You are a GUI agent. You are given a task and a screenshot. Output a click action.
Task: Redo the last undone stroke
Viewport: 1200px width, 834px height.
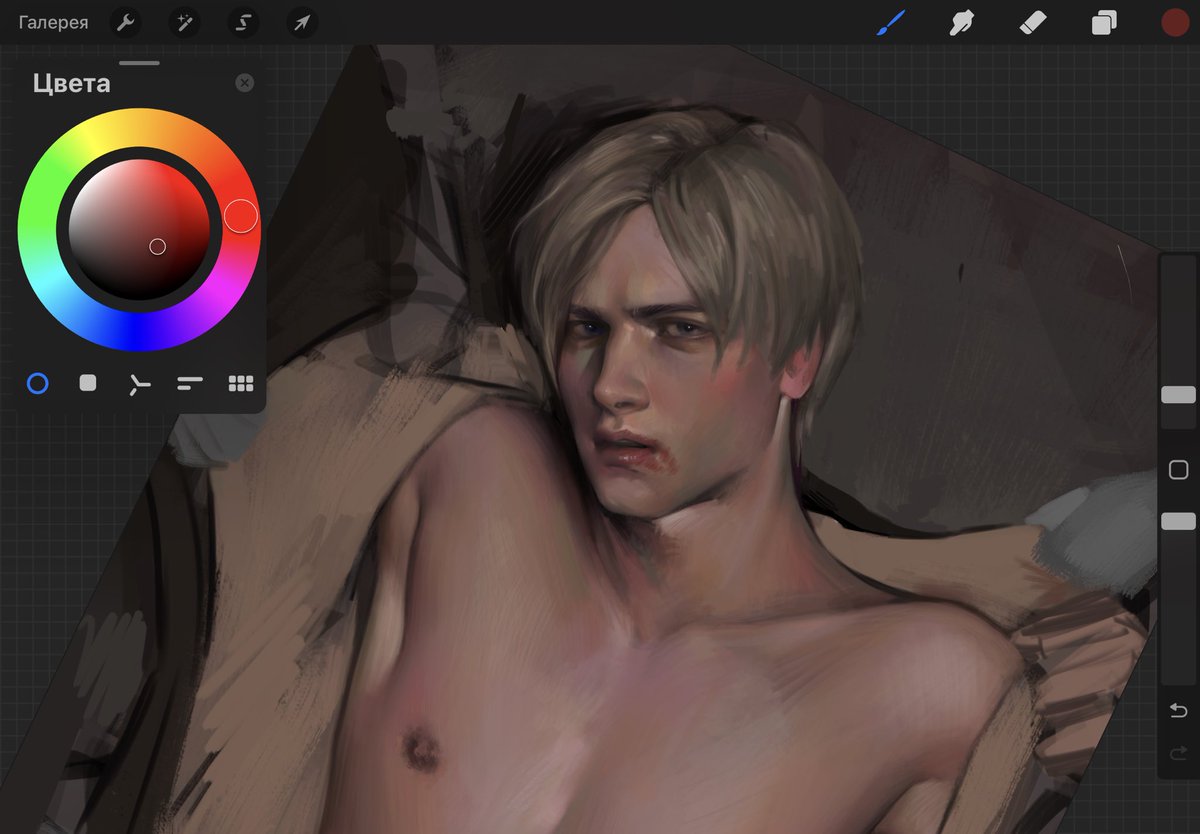point(1178,752)
